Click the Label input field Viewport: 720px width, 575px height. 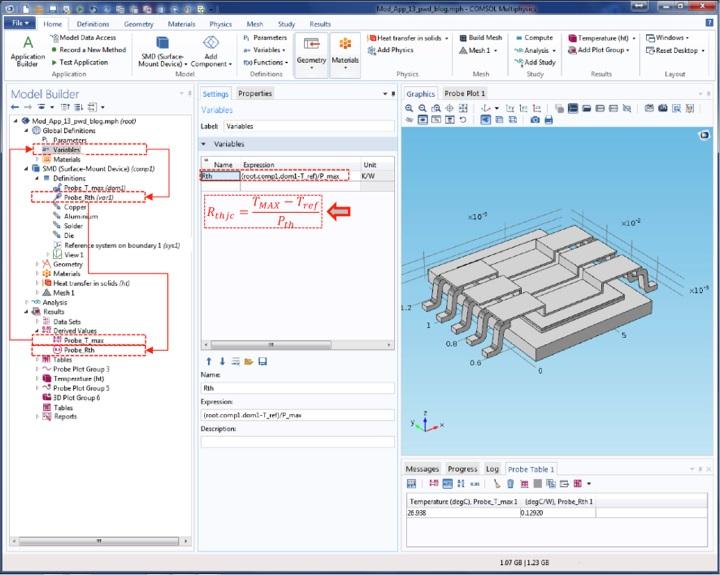[x=309, y=126]
